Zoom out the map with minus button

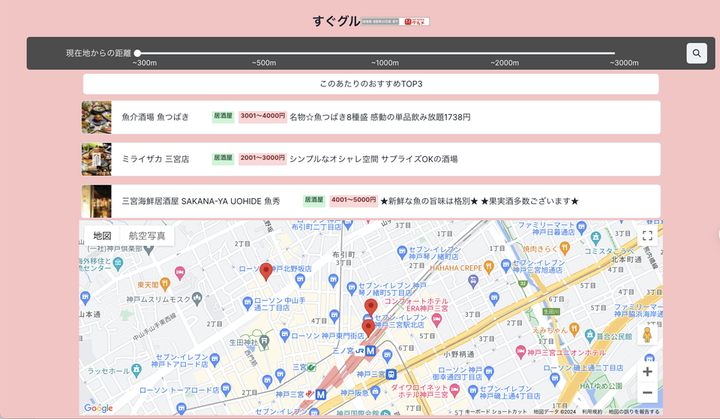[x=647, y=392]
